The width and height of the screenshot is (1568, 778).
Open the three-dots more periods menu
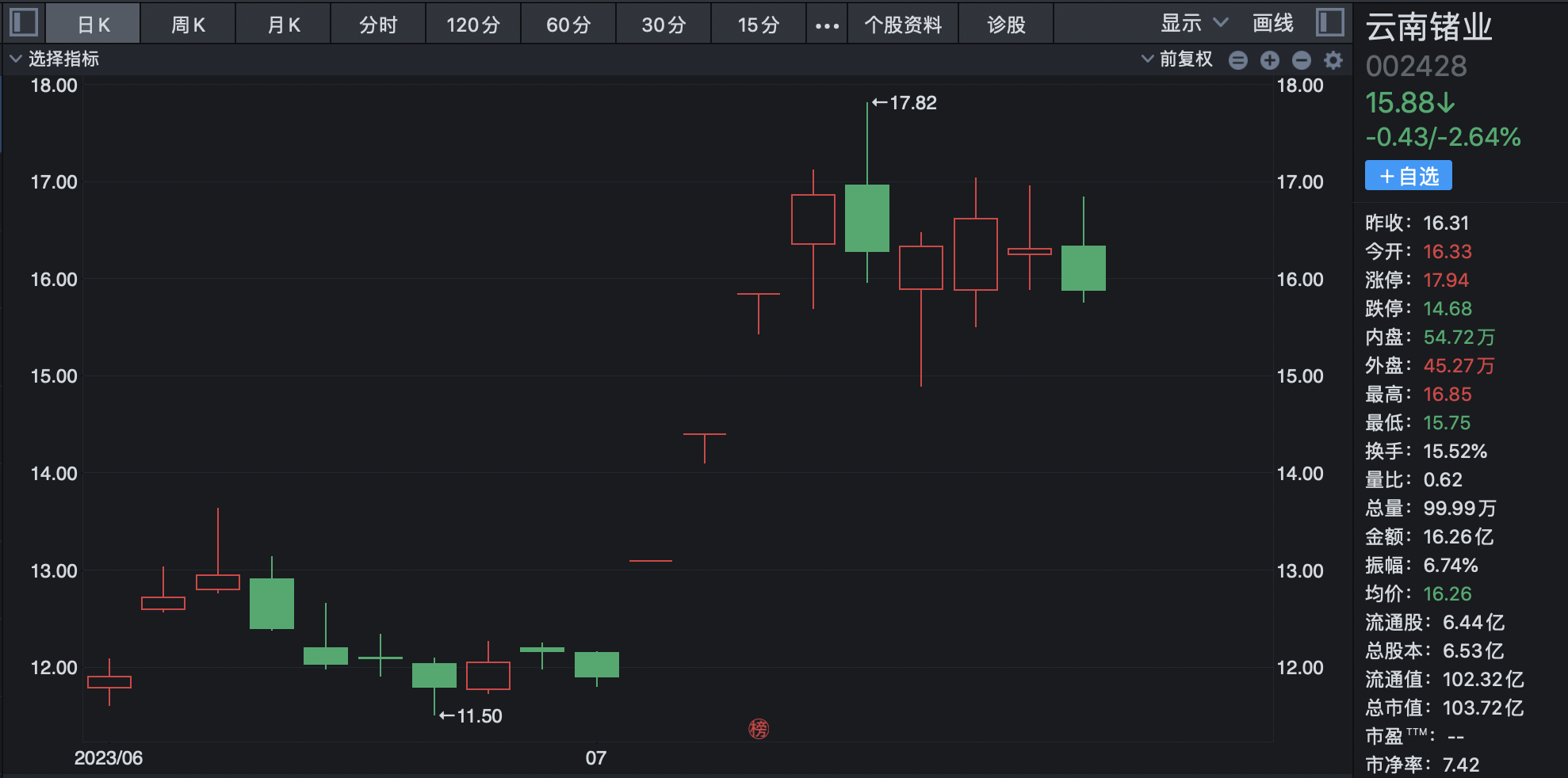(x=827, y=25)
